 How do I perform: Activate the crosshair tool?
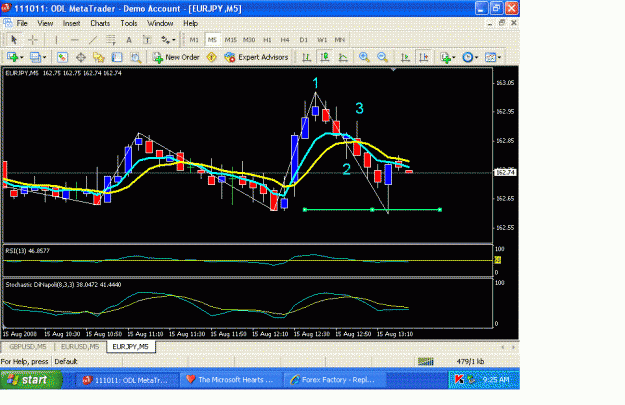click(33, 39)
